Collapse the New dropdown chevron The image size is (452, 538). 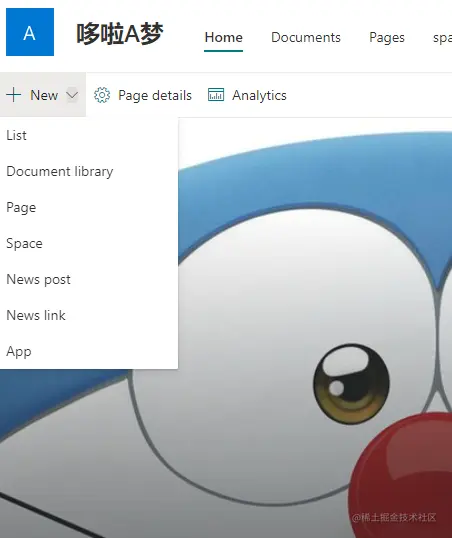(72, 95)
